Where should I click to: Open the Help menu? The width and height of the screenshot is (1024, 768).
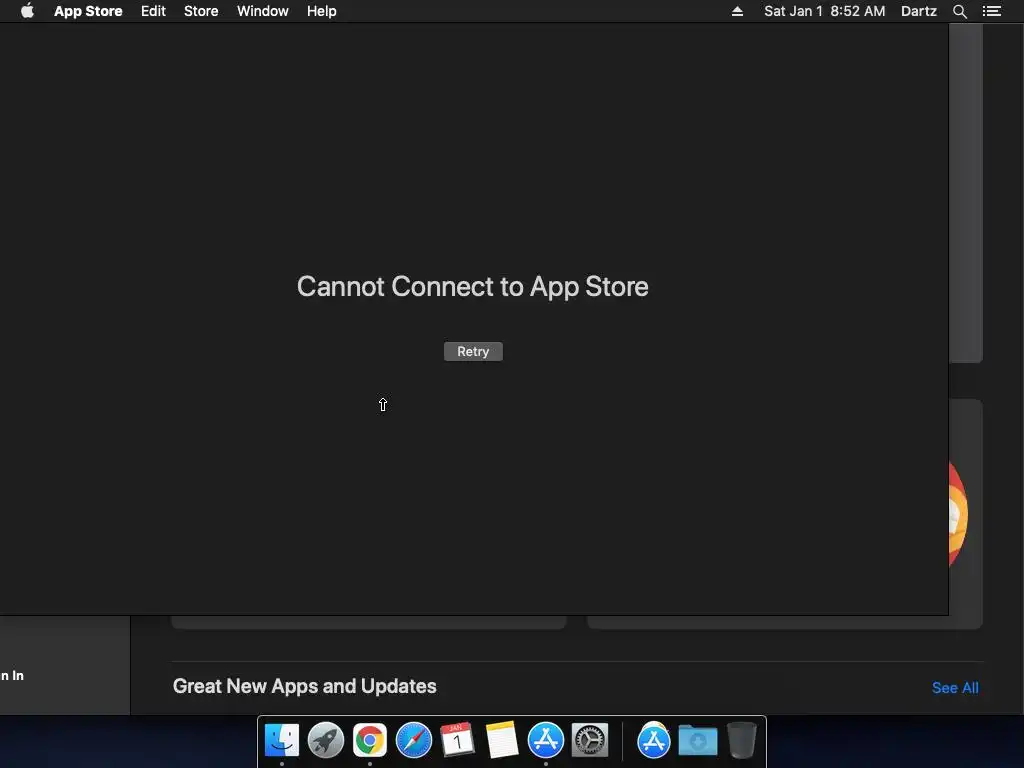[322, 11]
